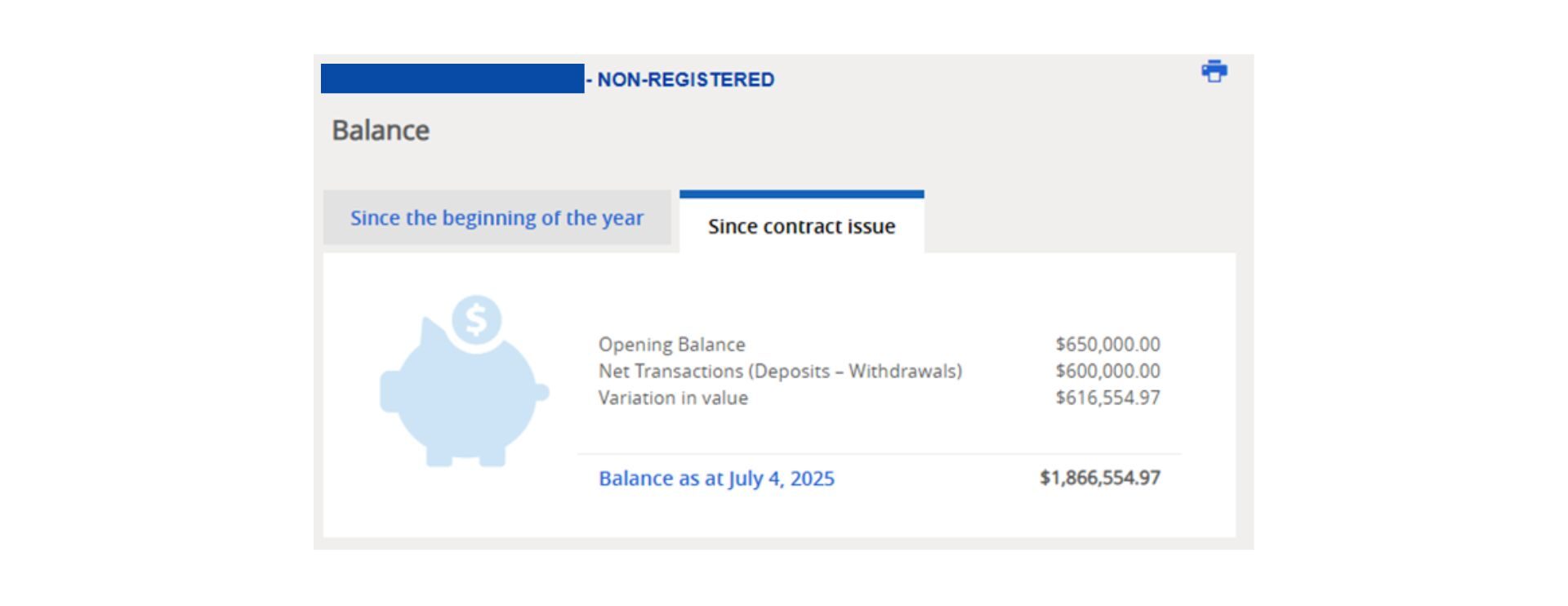The image size is (1568, 606).
Task: Click Net Transactions (Deposits – Withdrawals) label
Action: [780, 371]
